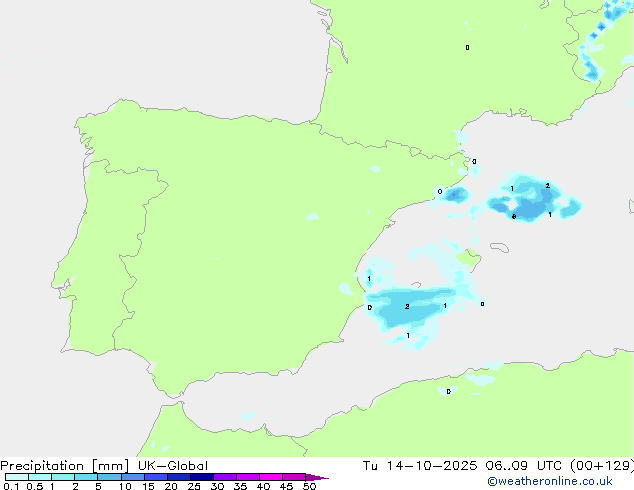
Task: Pick the 0.1–0.5 mm palest cyan legend swatch
Action: [x=17, y=477]
